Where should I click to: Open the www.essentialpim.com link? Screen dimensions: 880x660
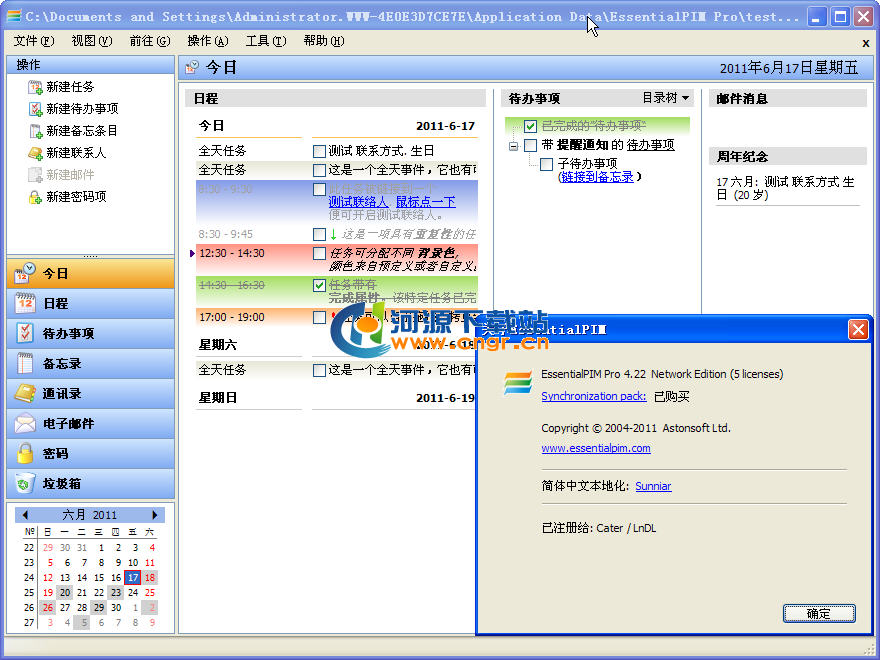point(595,449)
